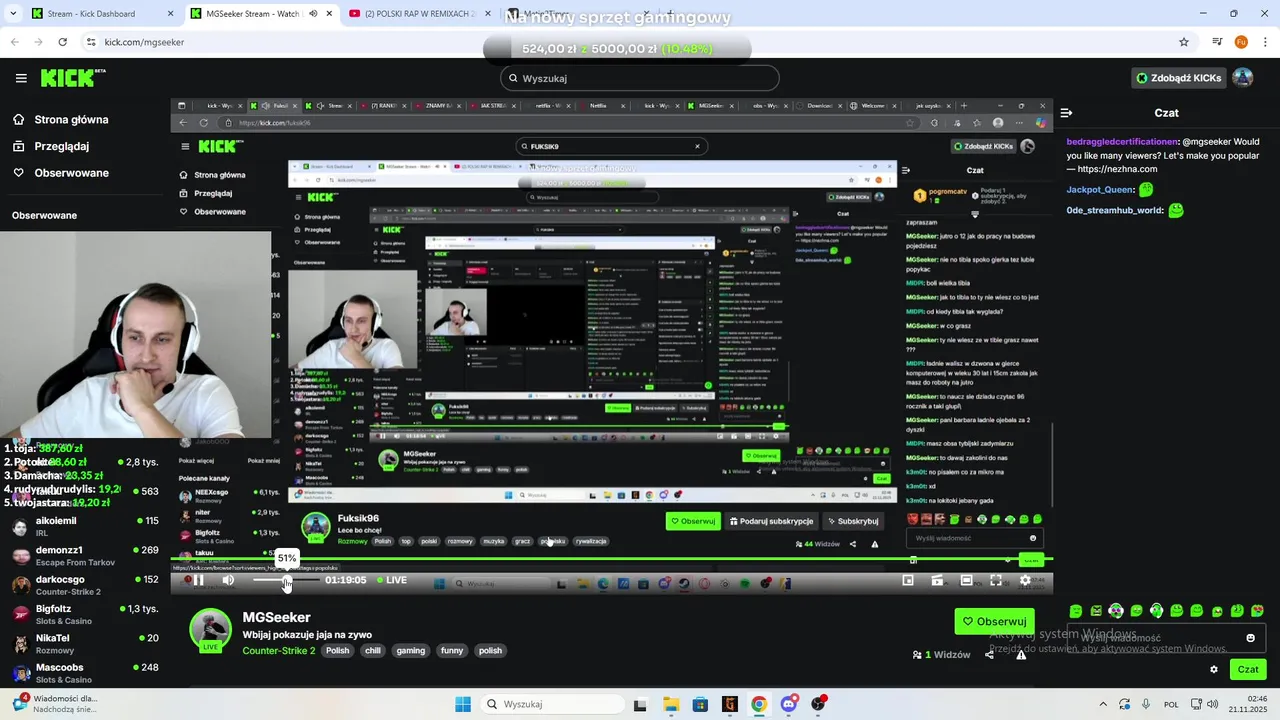Go to Kick home via logo
The image size is (1280, 720).
(72, 78)
